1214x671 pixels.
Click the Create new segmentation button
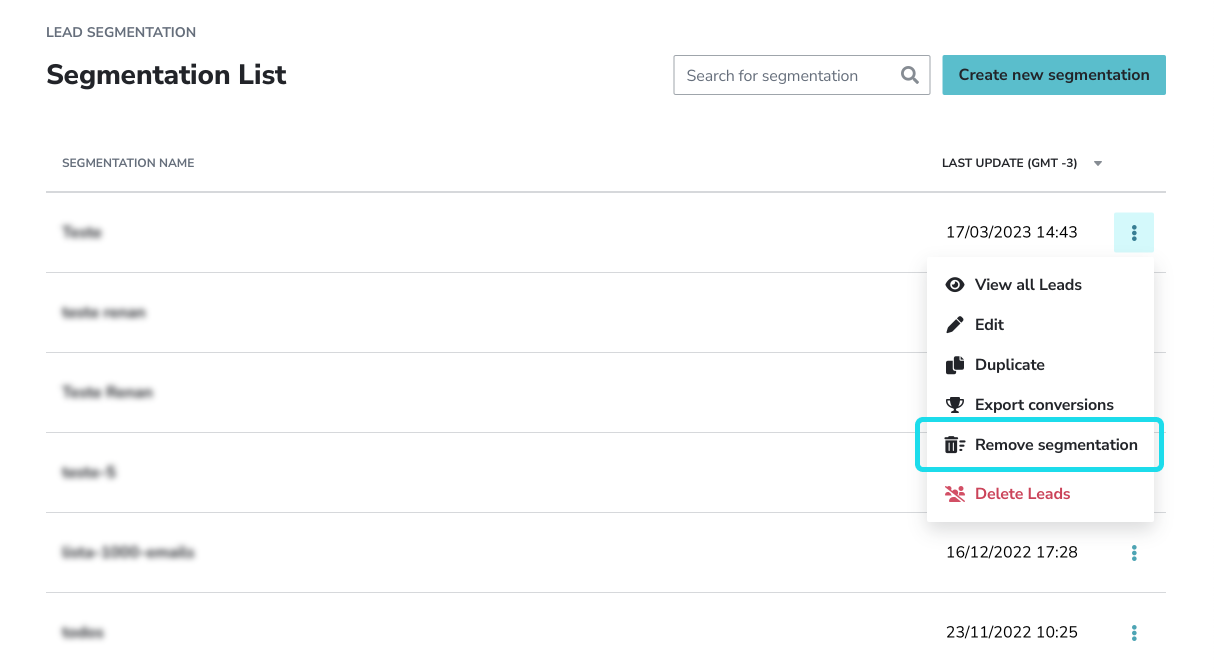click(1053, 75)
